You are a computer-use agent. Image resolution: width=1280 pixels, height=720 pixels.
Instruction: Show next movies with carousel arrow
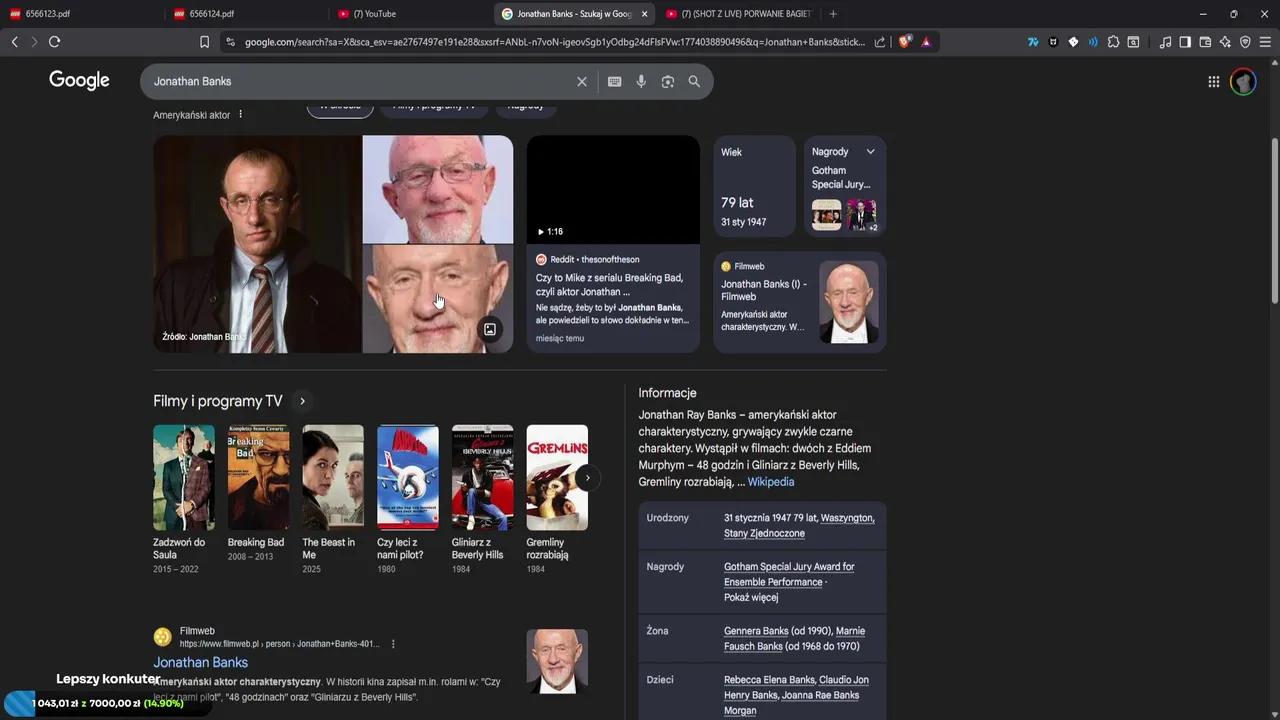[x=587, y=478]
